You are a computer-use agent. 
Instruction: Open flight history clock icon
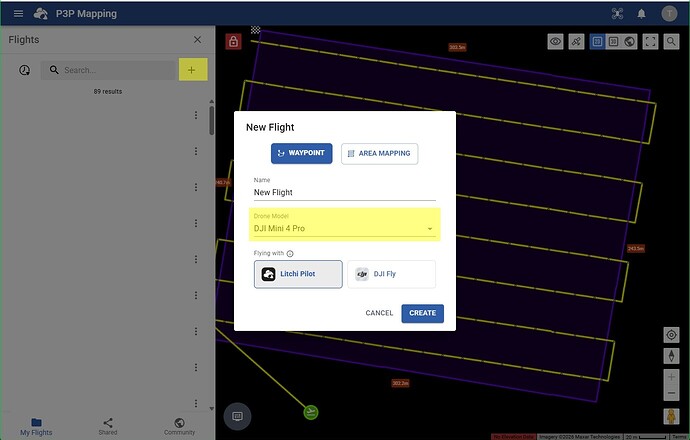pos(25,70)
